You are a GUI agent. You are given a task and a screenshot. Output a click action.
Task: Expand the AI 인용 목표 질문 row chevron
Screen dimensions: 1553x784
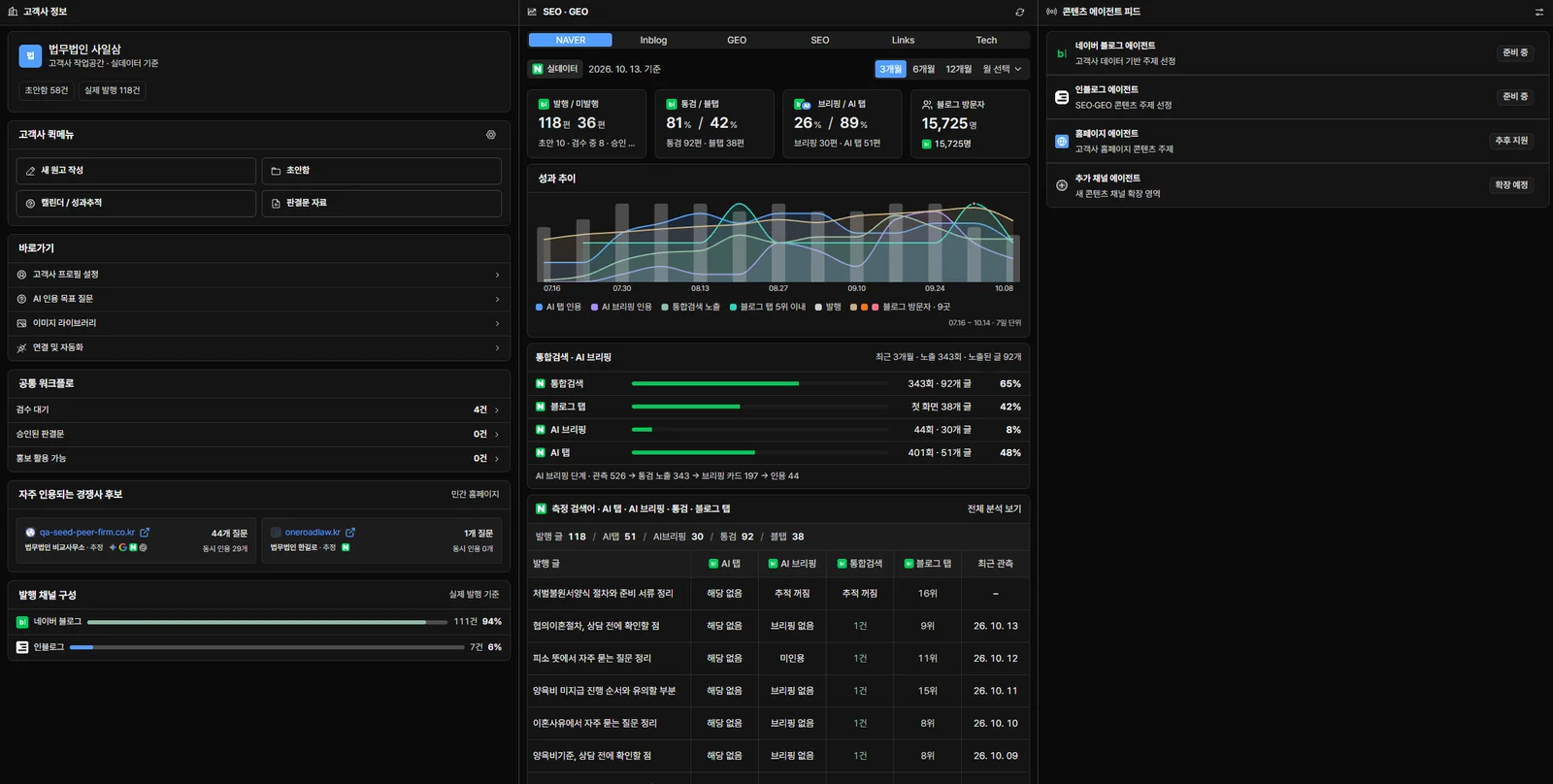(x=497, y=300)
